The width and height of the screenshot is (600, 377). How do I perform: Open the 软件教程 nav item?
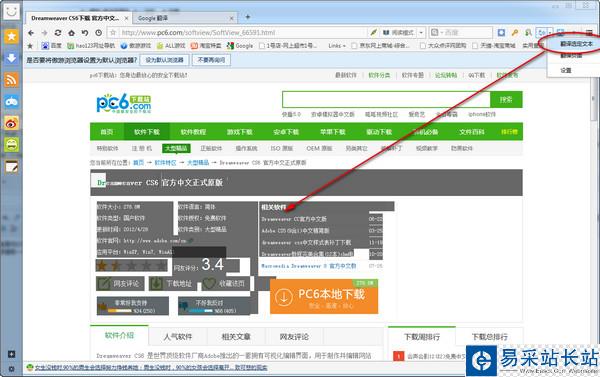coord(193,132)
